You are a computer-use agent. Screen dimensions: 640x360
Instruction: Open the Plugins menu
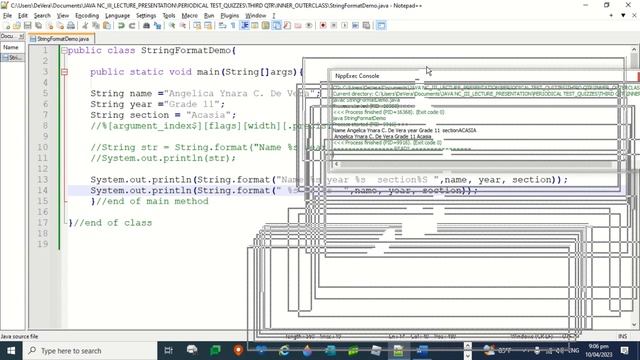(229, 16)
